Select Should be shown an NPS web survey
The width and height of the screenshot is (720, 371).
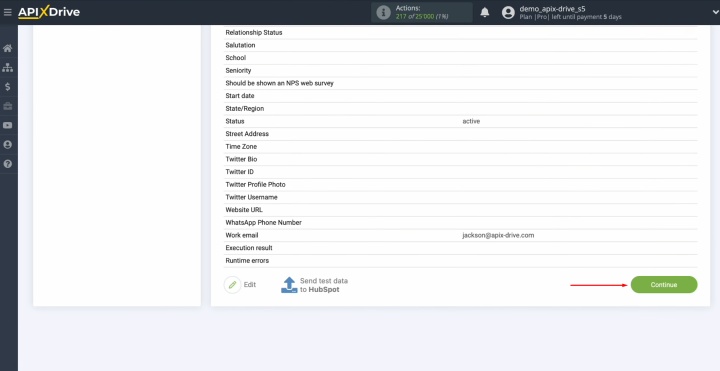pyautogui.click(x=461, y=83)
